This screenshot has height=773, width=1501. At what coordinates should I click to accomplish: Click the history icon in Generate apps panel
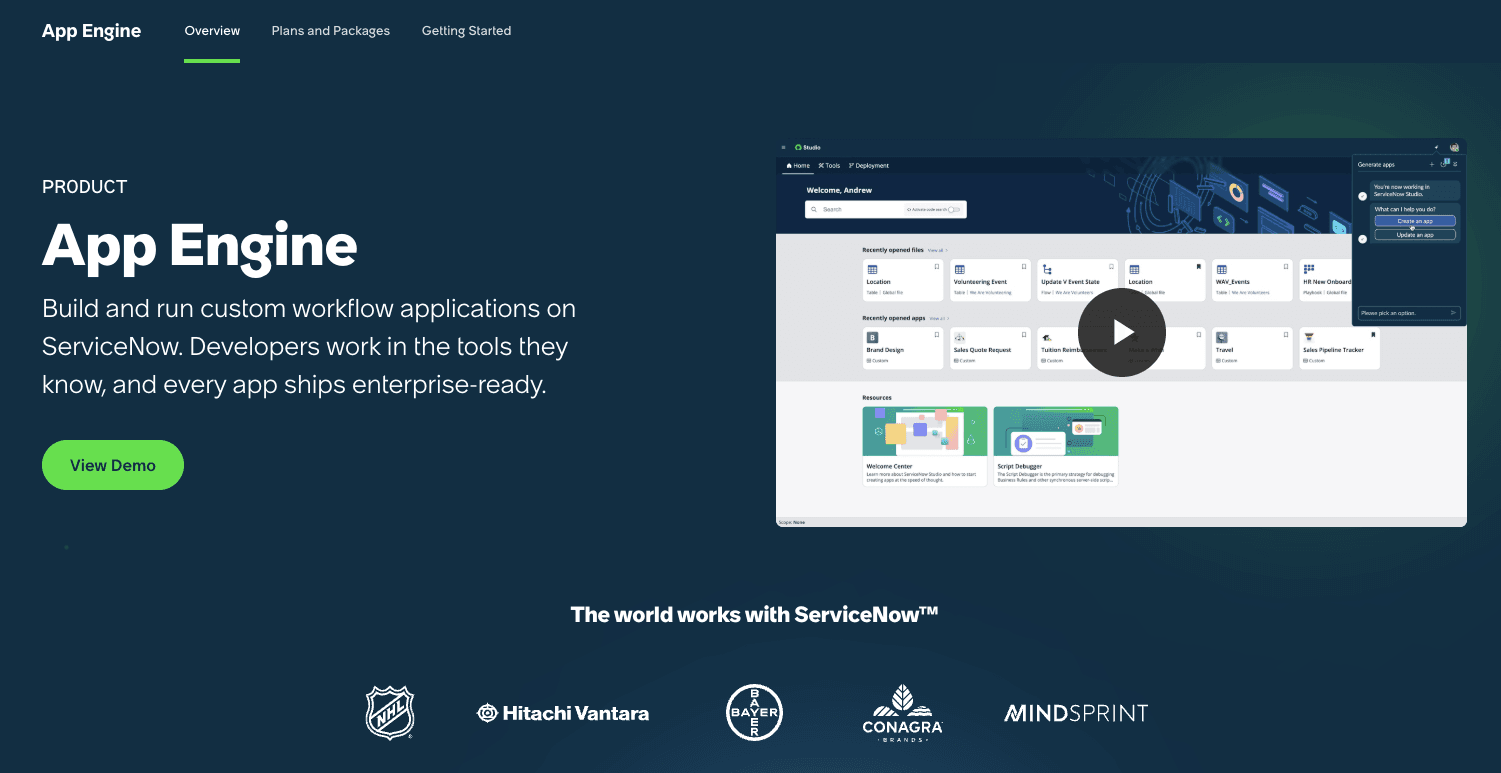coord(1443,164)
